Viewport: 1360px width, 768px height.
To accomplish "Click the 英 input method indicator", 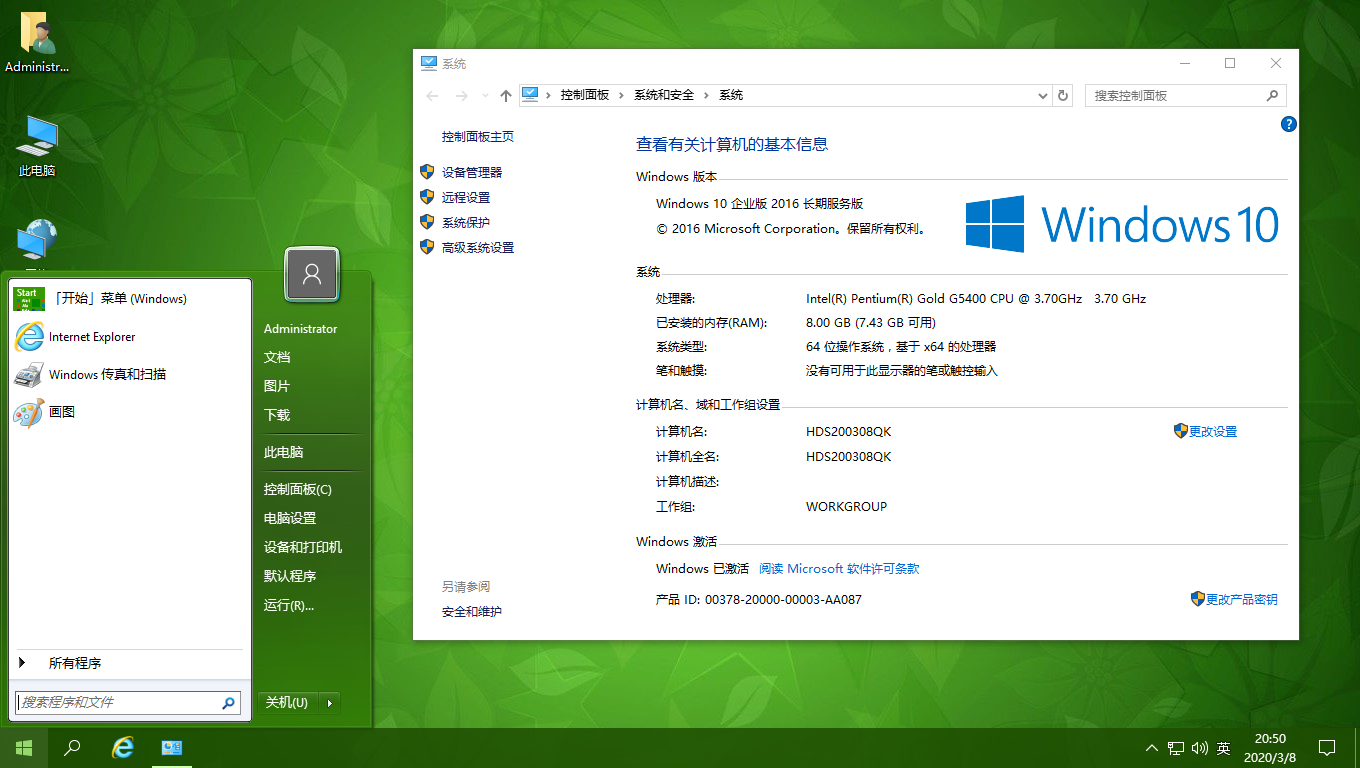I will [x=1223, y=748].
